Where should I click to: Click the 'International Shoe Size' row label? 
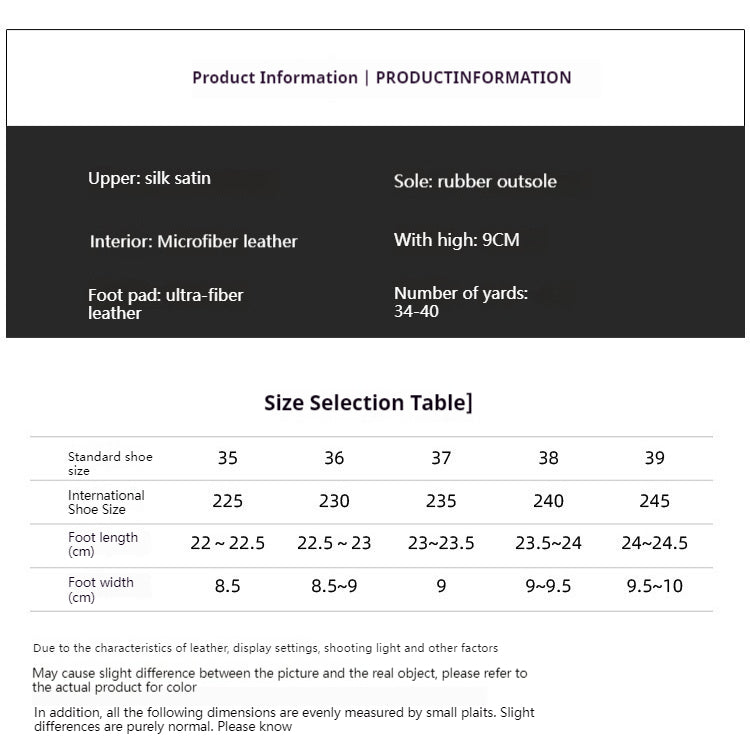click(106, 502)
